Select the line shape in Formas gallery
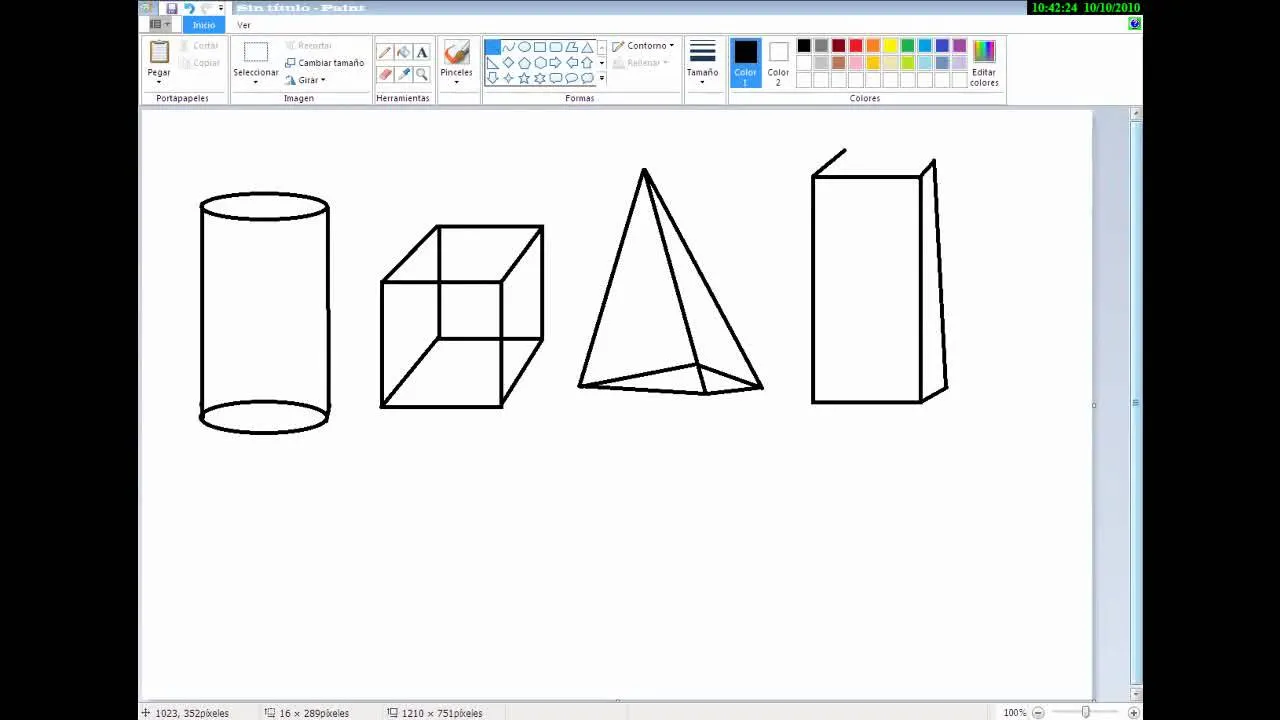The image size is (1280, 720). pos(492,47)
